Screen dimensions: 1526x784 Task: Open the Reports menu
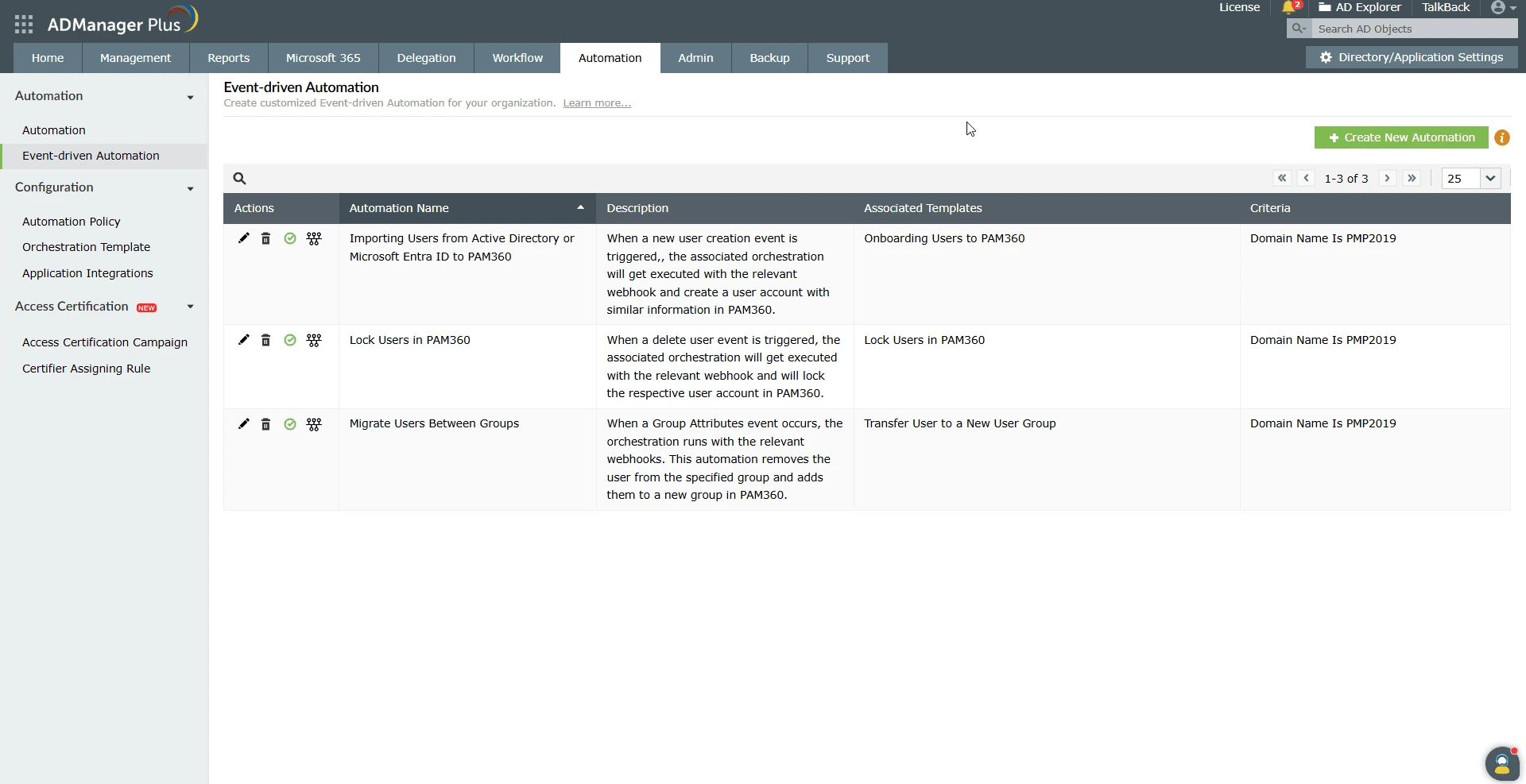[x=228, y=57]
